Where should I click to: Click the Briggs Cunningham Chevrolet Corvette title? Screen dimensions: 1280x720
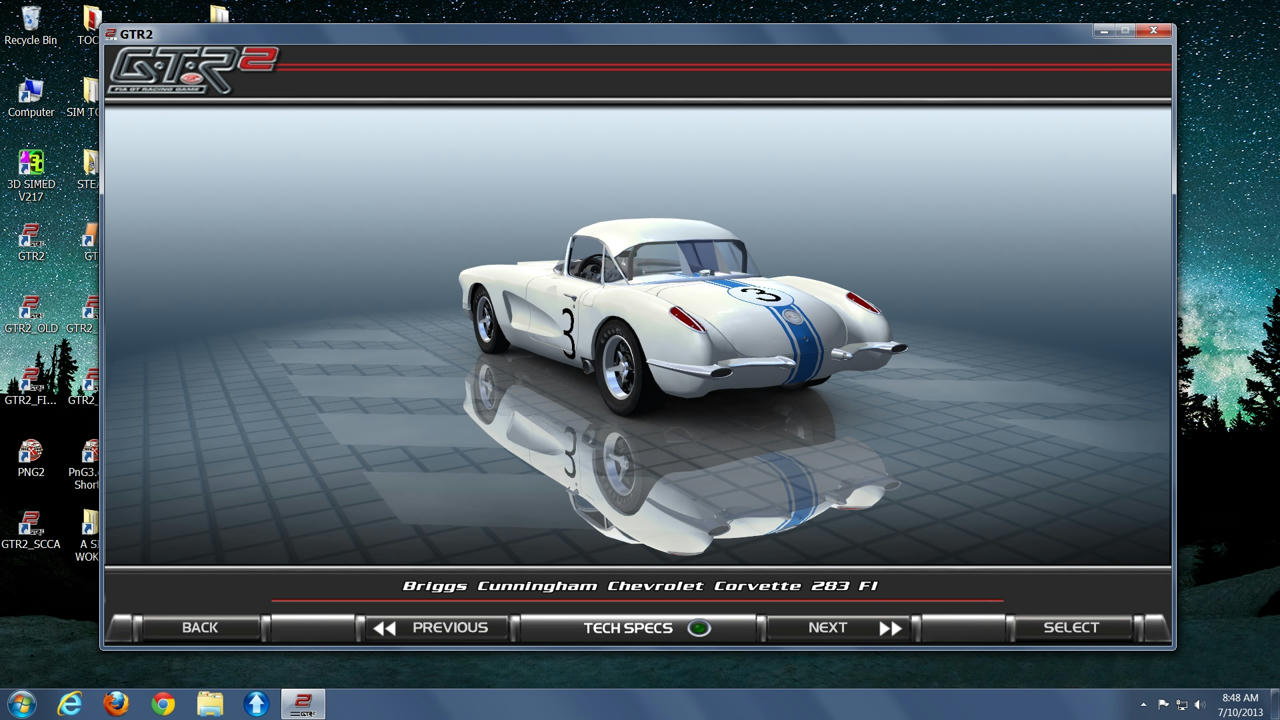[x=640, y=586]
